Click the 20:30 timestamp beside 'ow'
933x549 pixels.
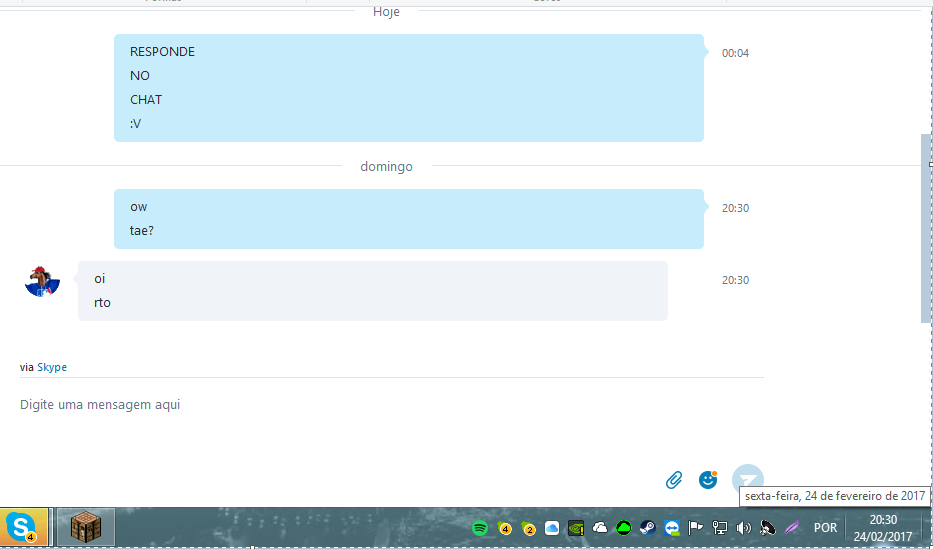(735, 208)
